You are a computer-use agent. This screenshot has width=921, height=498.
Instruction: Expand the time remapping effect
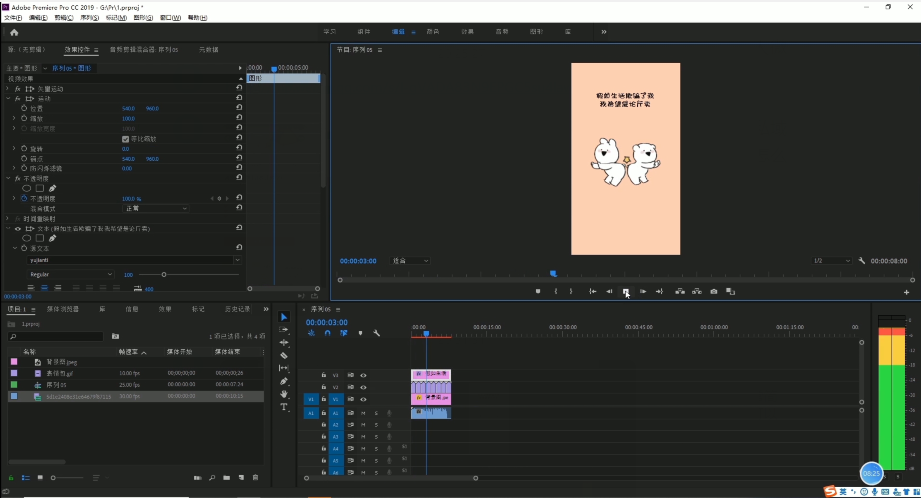click(8, 218)
